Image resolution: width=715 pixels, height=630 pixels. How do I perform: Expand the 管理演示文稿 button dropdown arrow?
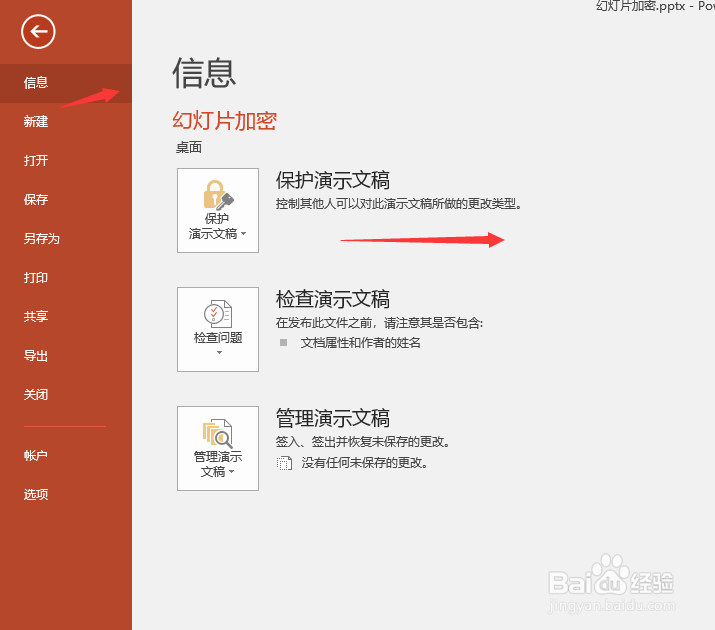click(232, 472)
